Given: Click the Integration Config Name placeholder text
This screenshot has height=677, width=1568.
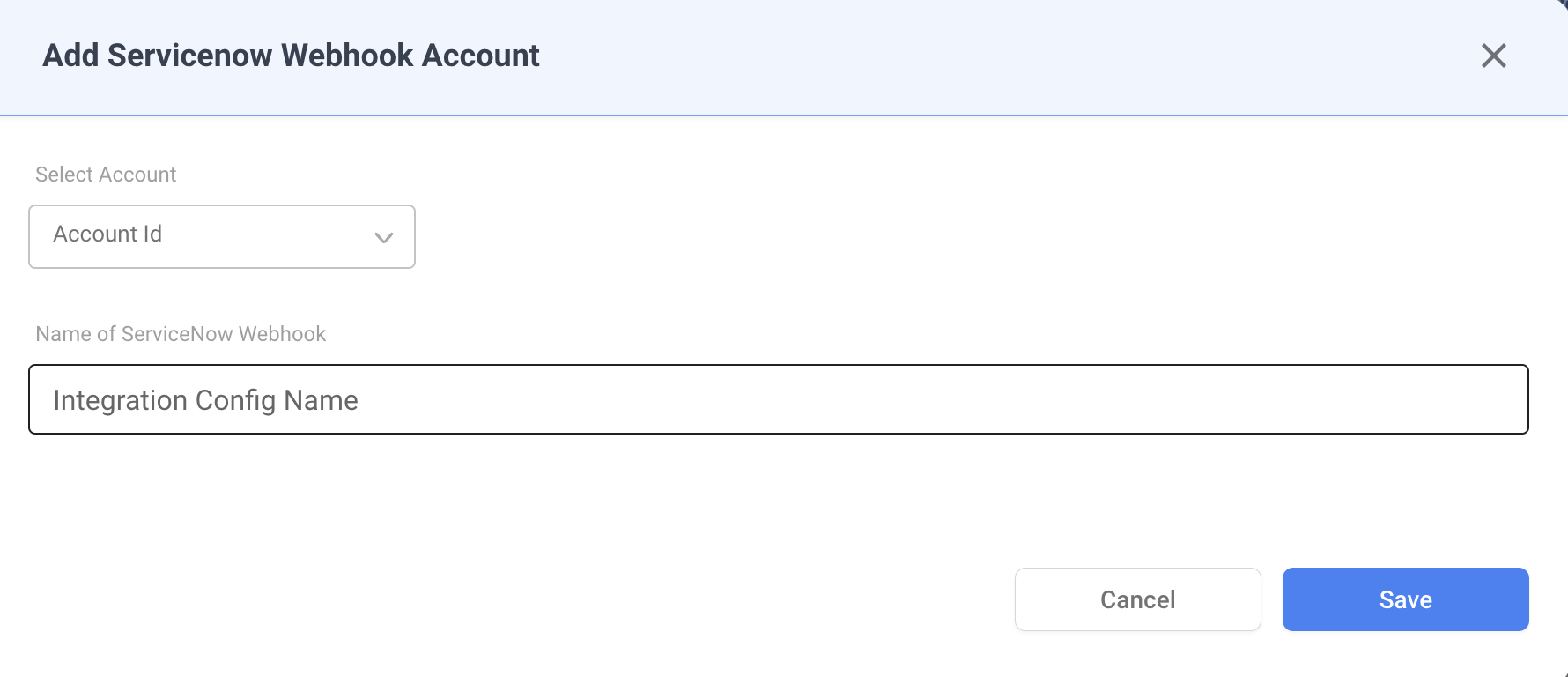Looking at the screenshot, I should [x=205, y=399].
